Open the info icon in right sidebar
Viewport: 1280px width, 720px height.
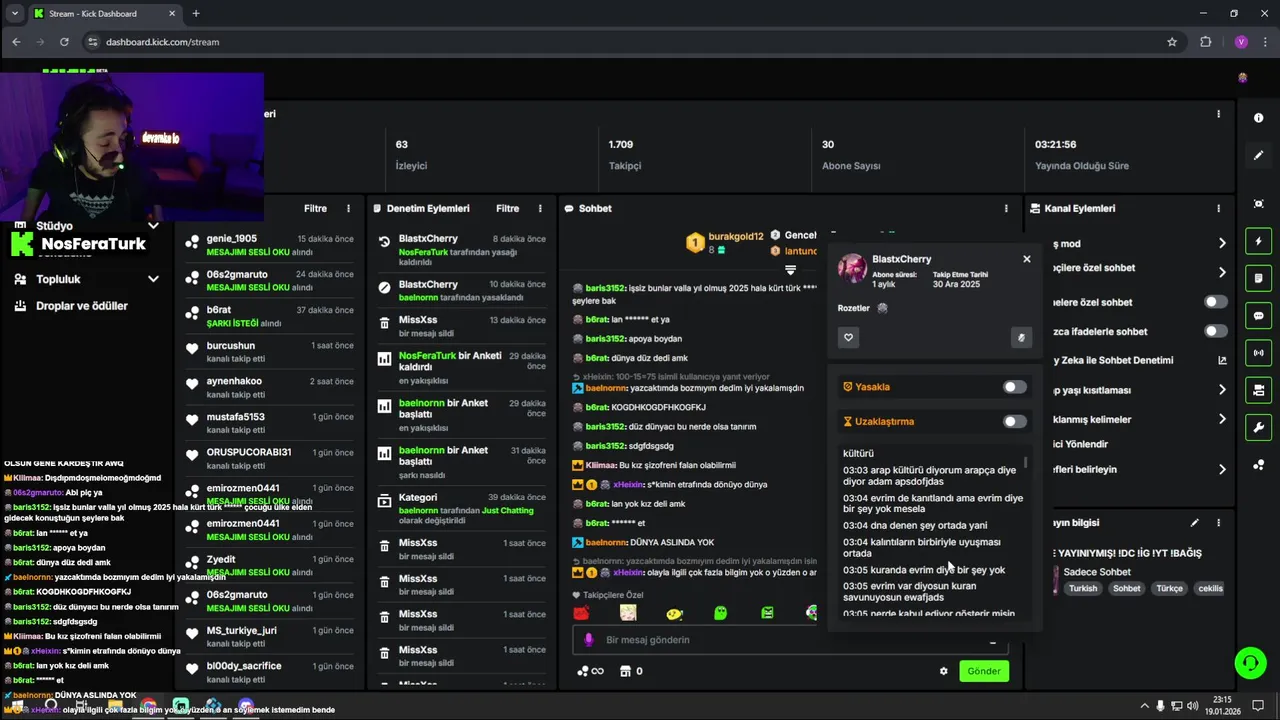[x=1258, y=118]
